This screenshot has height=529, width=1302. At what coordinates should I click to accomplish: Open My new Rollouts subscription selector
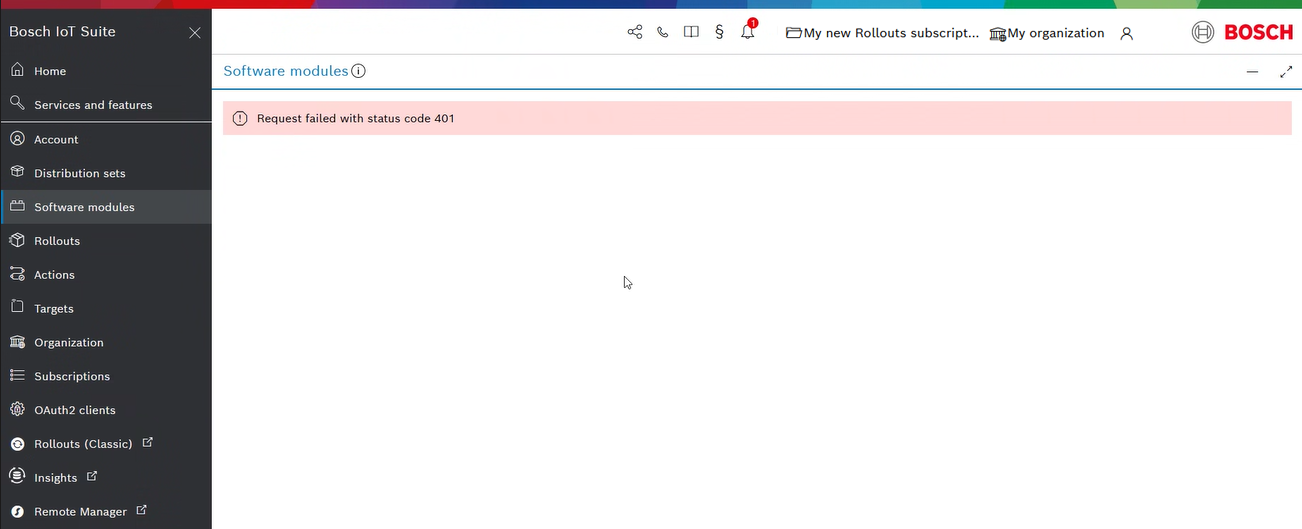tap(883, 33)
